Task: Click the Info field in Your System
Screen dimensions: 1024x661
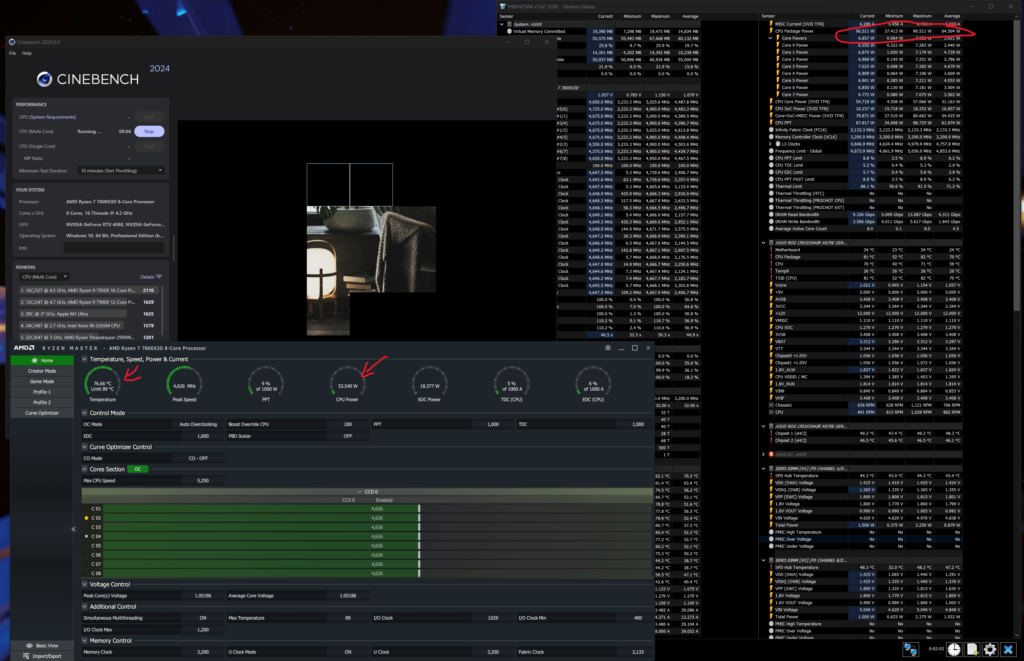Action: [114, 248]
